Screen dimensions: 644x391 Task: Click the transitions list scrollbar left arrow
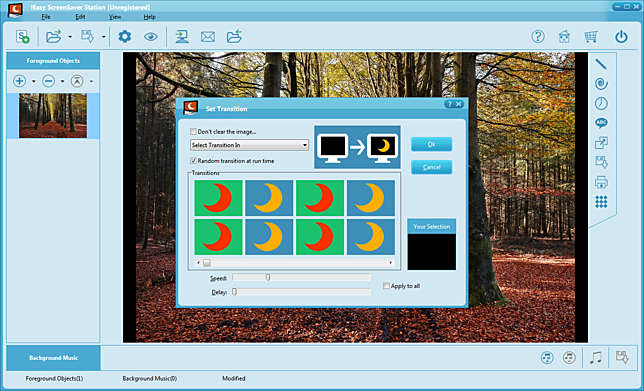click(198, 262)
